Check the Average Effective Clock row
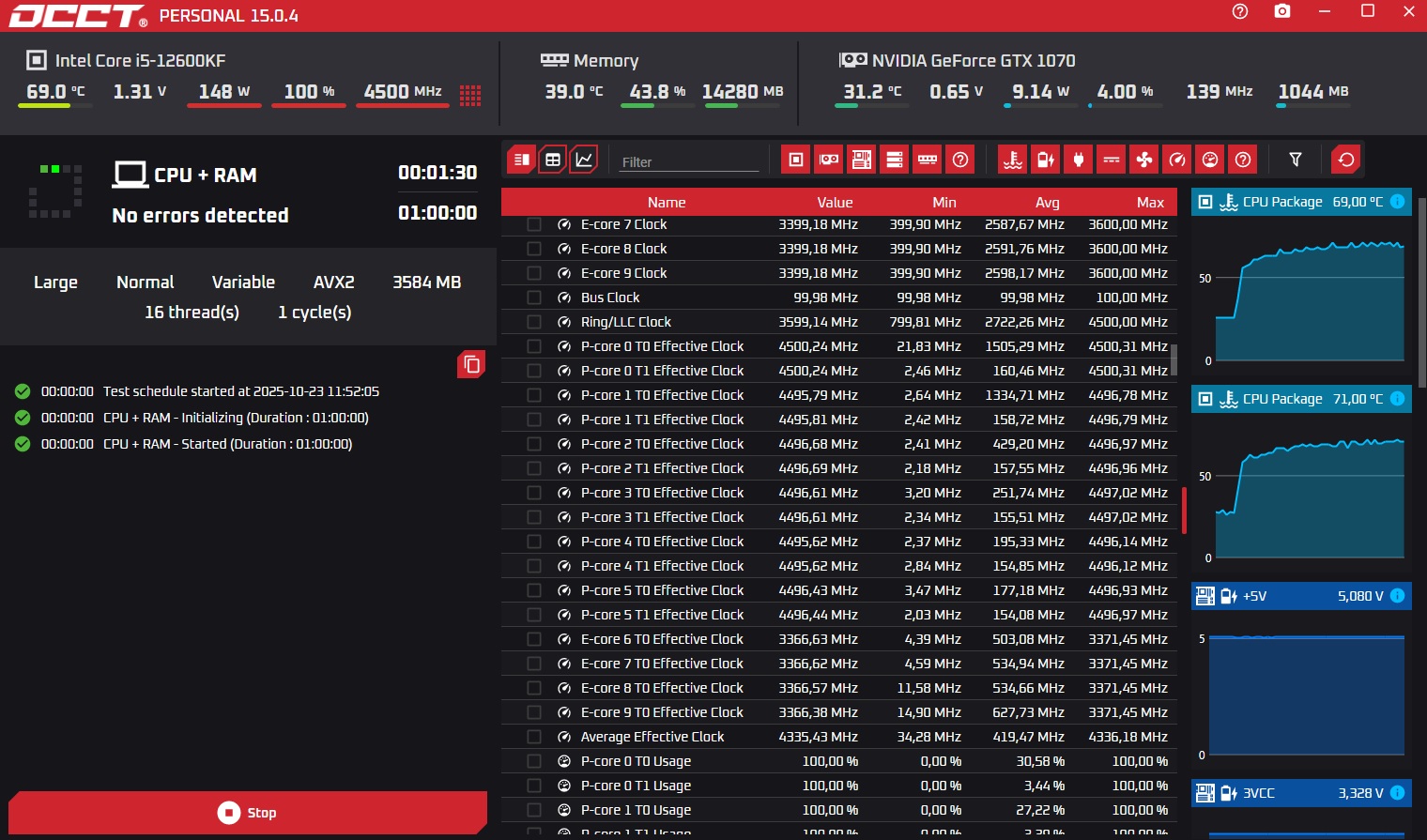This screenshot has width=1427, height=840. click(534, 737)
